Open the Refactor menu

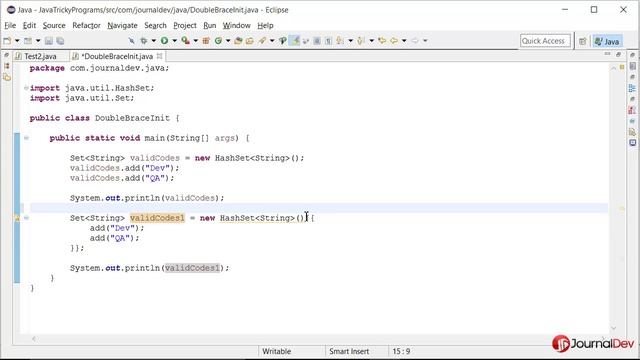point(86,25)
